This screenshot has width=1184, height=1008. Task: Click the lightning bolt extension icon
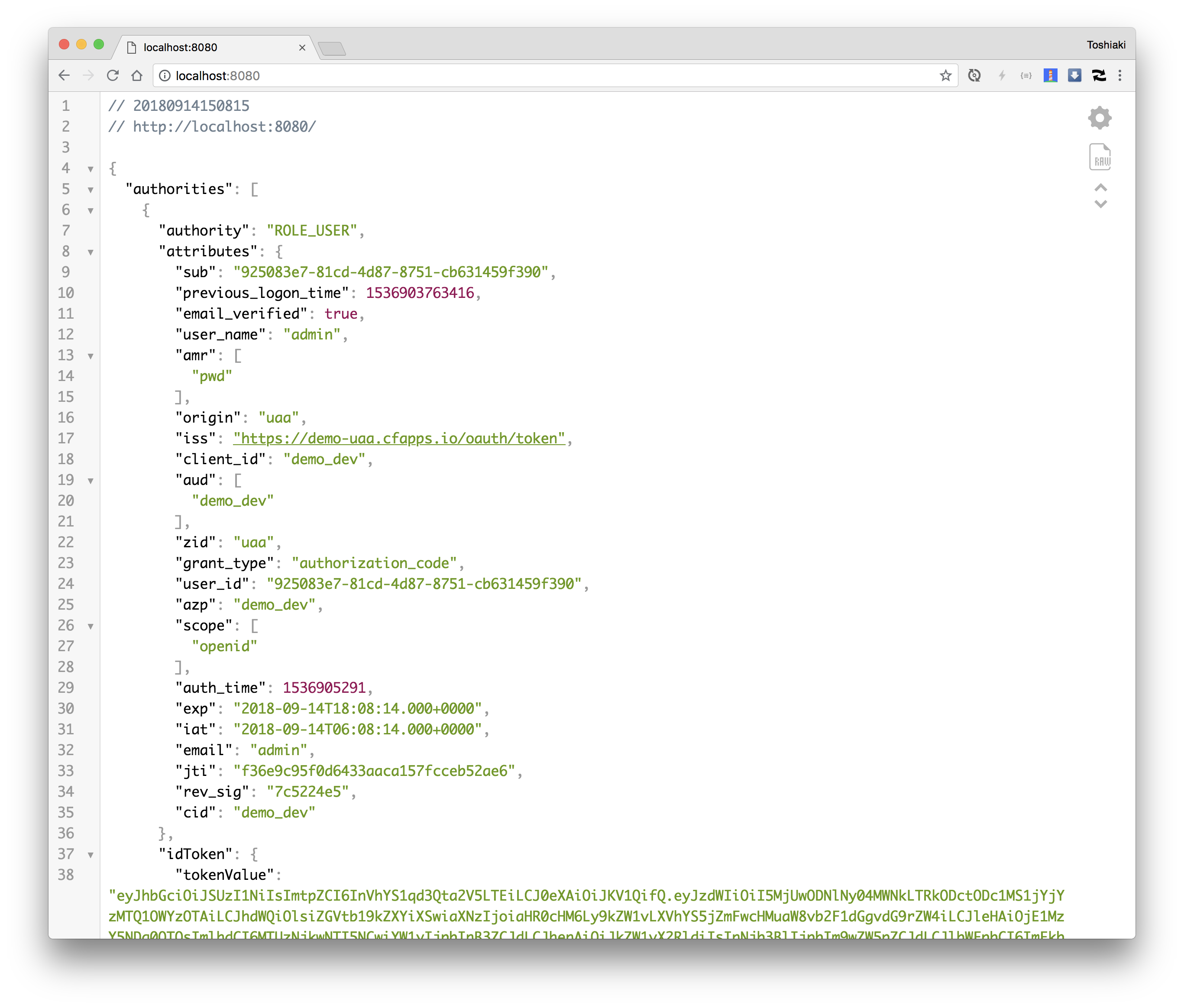[1002, 75]
